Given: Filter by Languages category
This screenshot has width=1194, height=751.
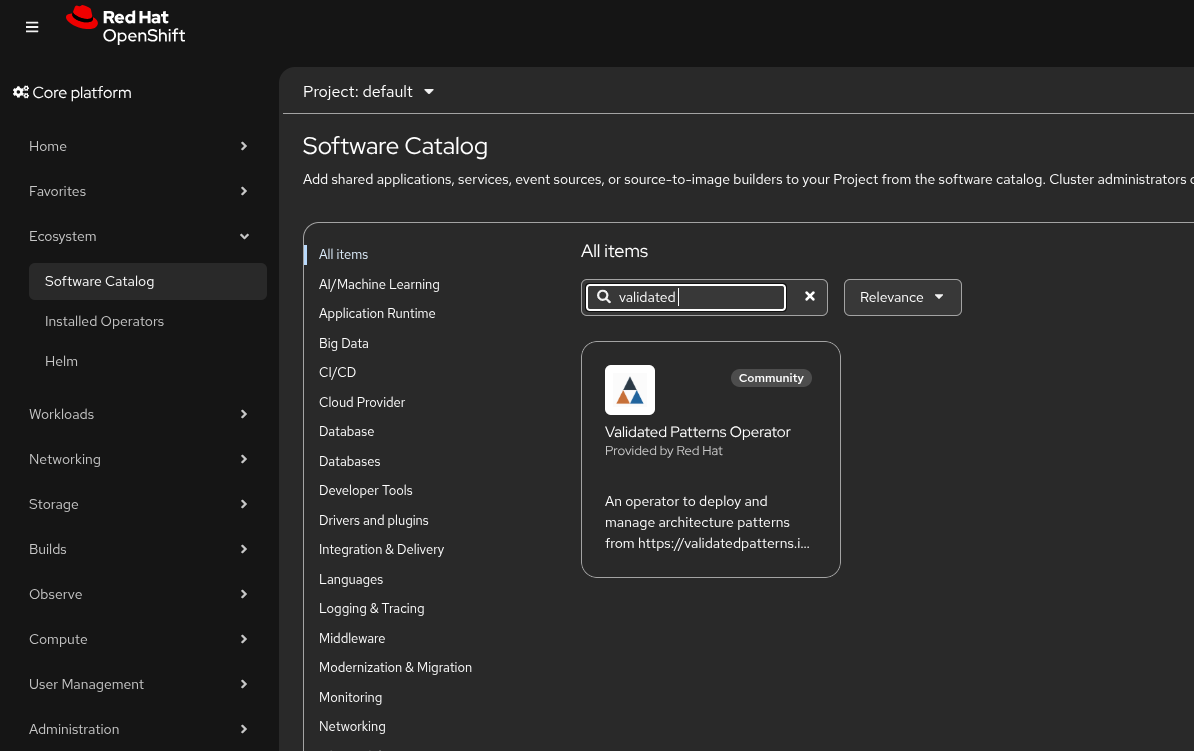Looking at the screenshot, I should tap(350, 579).
